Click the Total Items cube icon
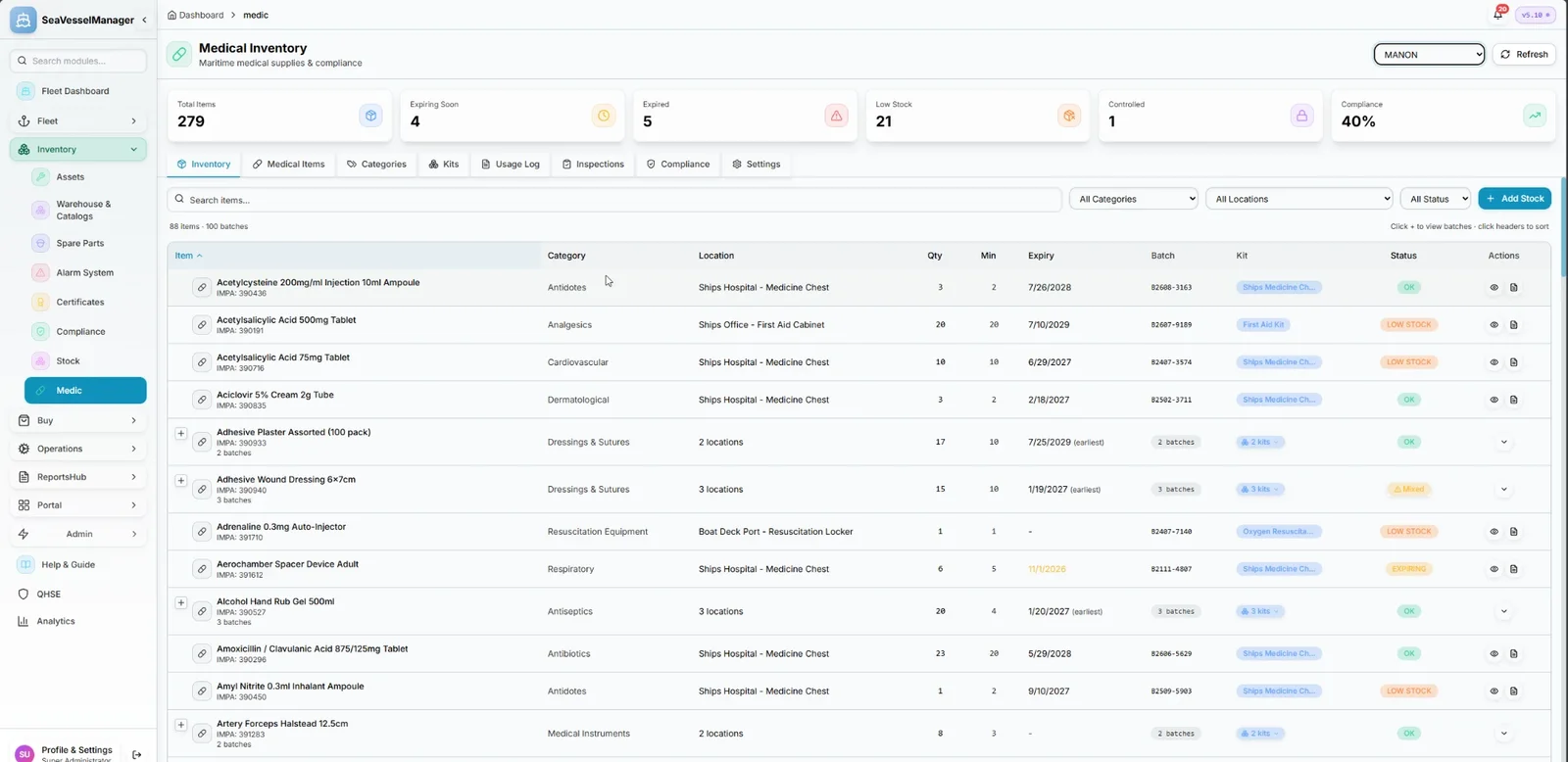 click(x=370, y=116)
